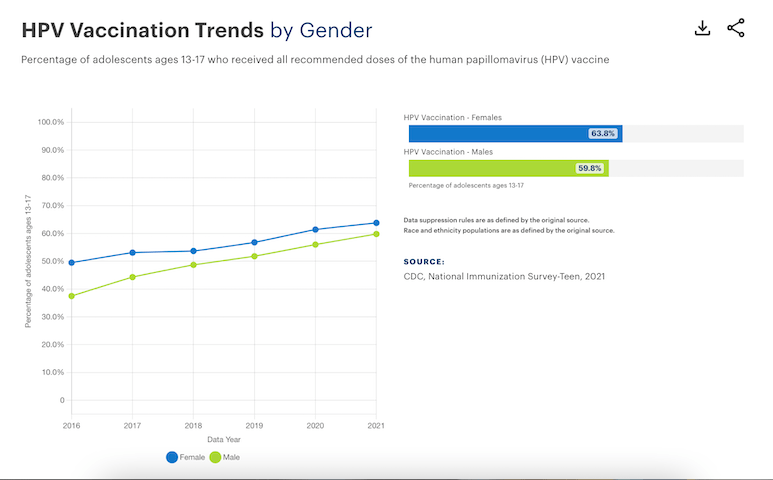Click the download icon

702,28
